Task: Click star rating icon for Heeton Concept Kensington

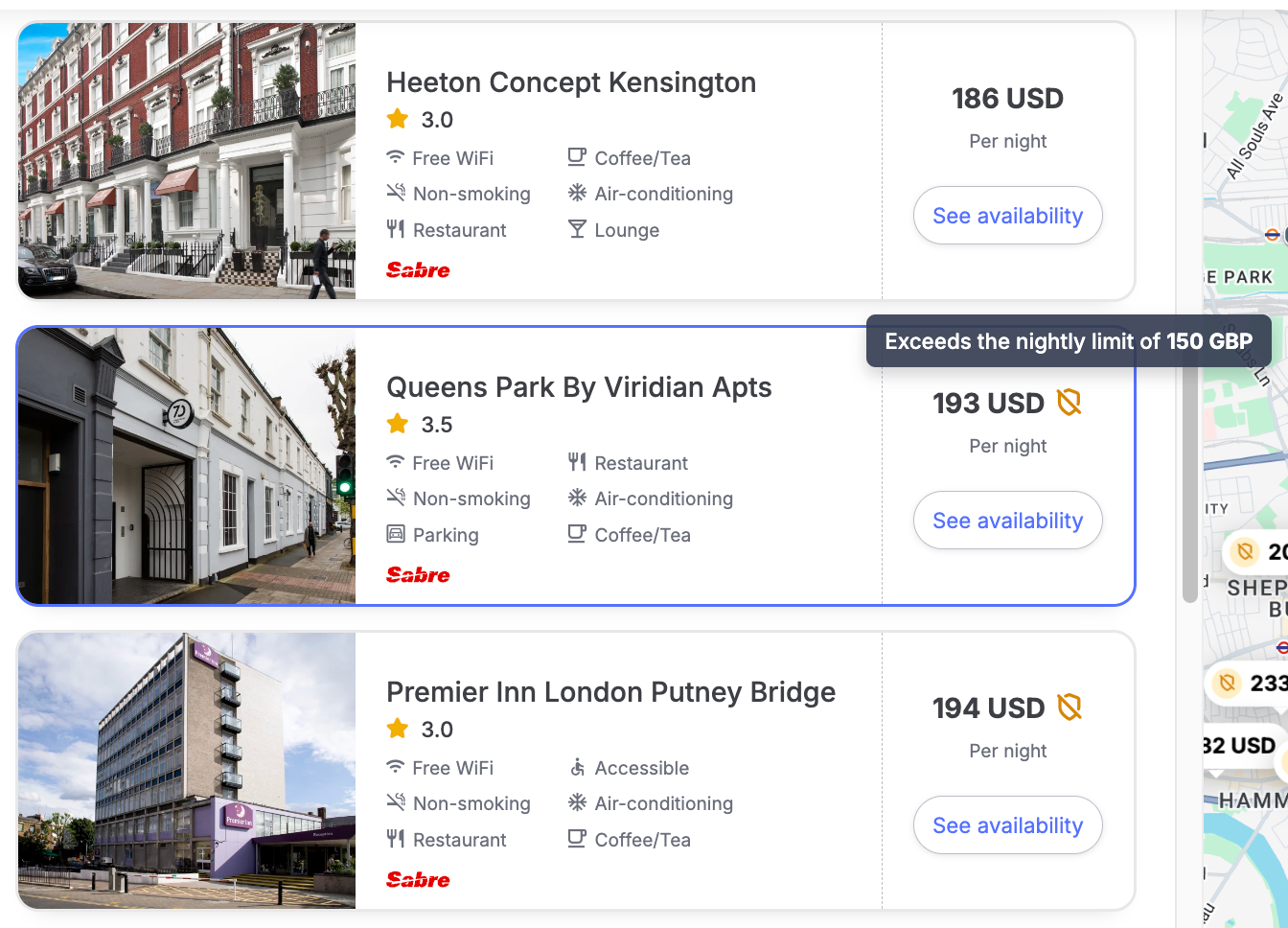Action: tap(398, 119)
